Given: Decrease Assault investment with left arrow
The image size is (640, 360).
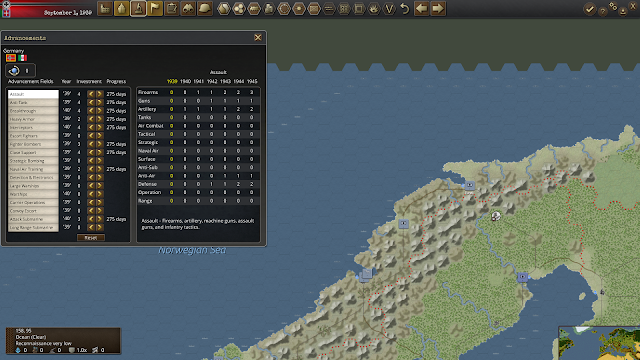Looking at the screenshot, I should pyautogui.click(x=91, y=94).
